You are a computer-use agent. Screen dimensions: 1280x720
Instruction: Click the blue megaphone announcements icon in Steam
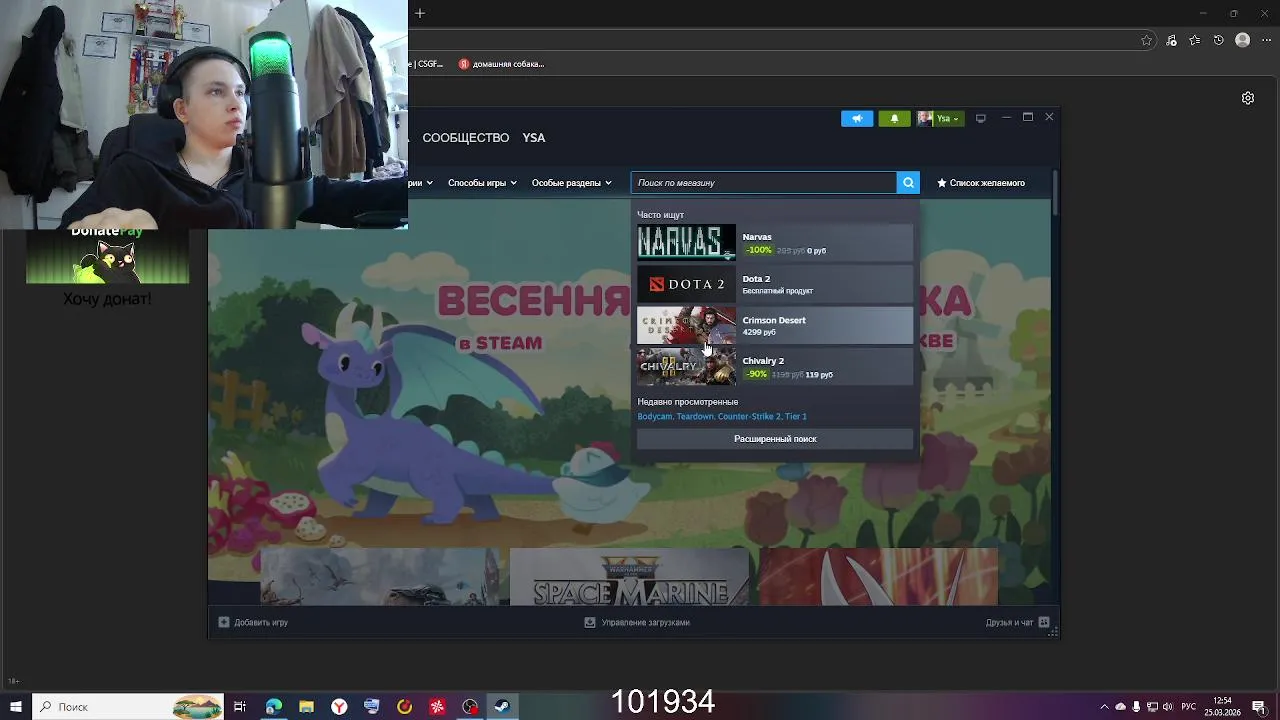pyautogui.click(x=857, y=118)
